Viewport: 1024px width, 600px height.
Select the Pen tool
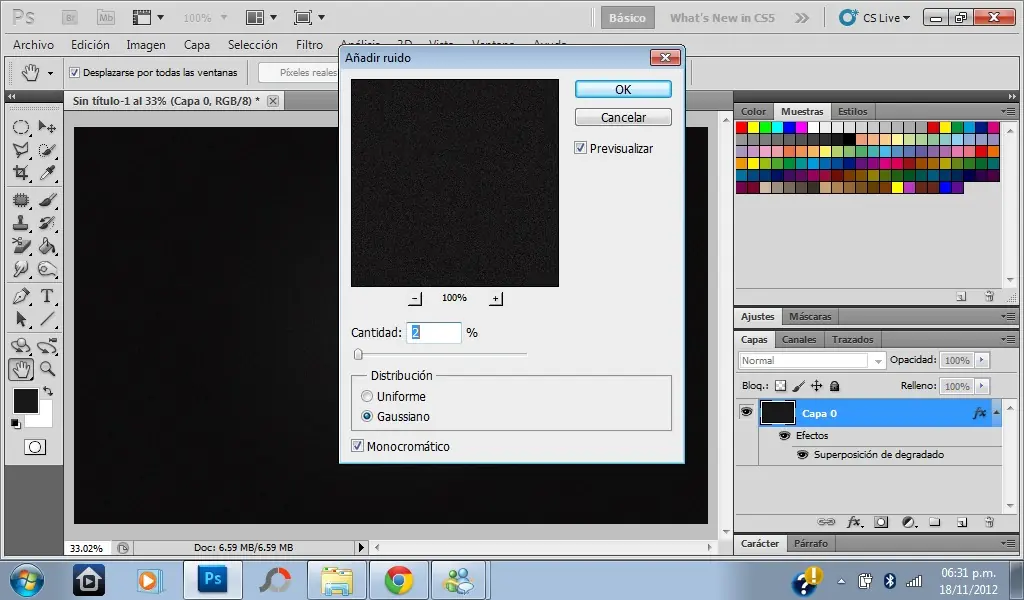tap(20, 296)
